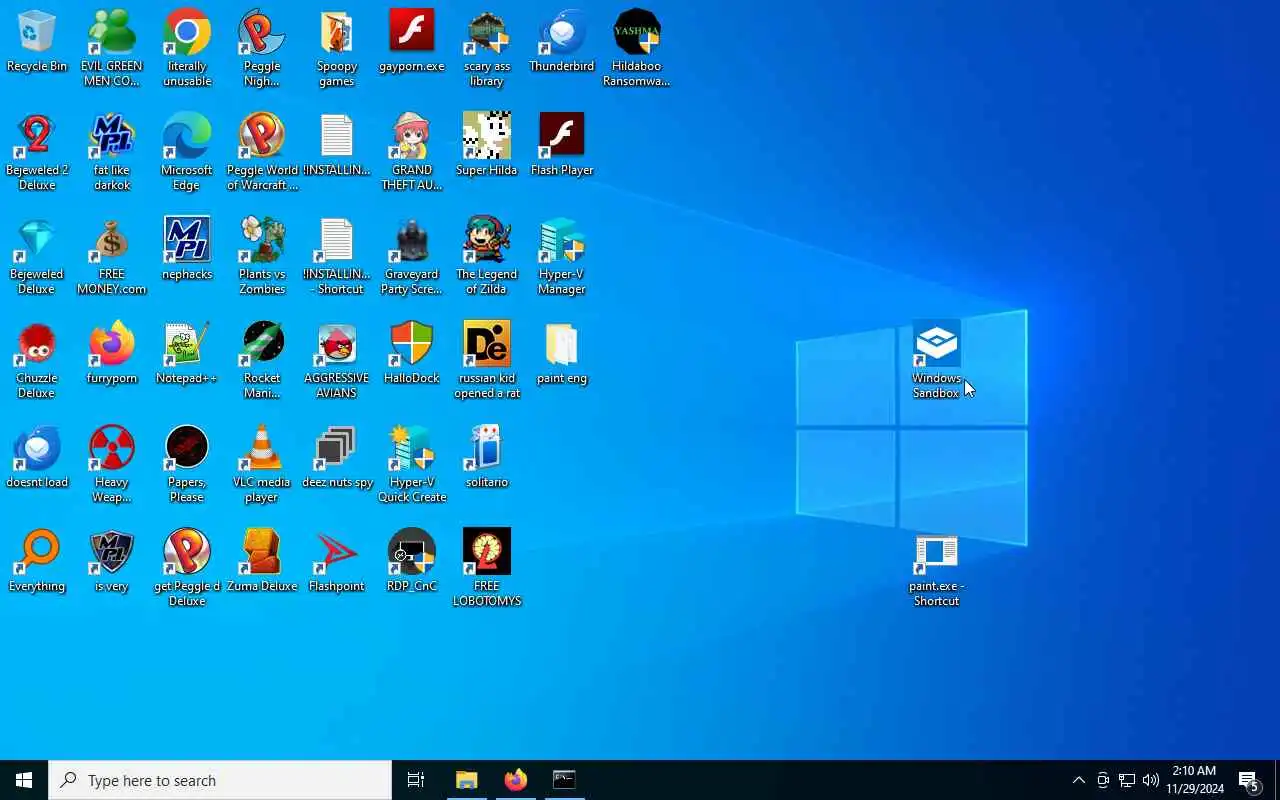This screenshot has height=800, width=1280.
Task: Select the 'fat like darkok' shortcut
Action: pos(112,152)
